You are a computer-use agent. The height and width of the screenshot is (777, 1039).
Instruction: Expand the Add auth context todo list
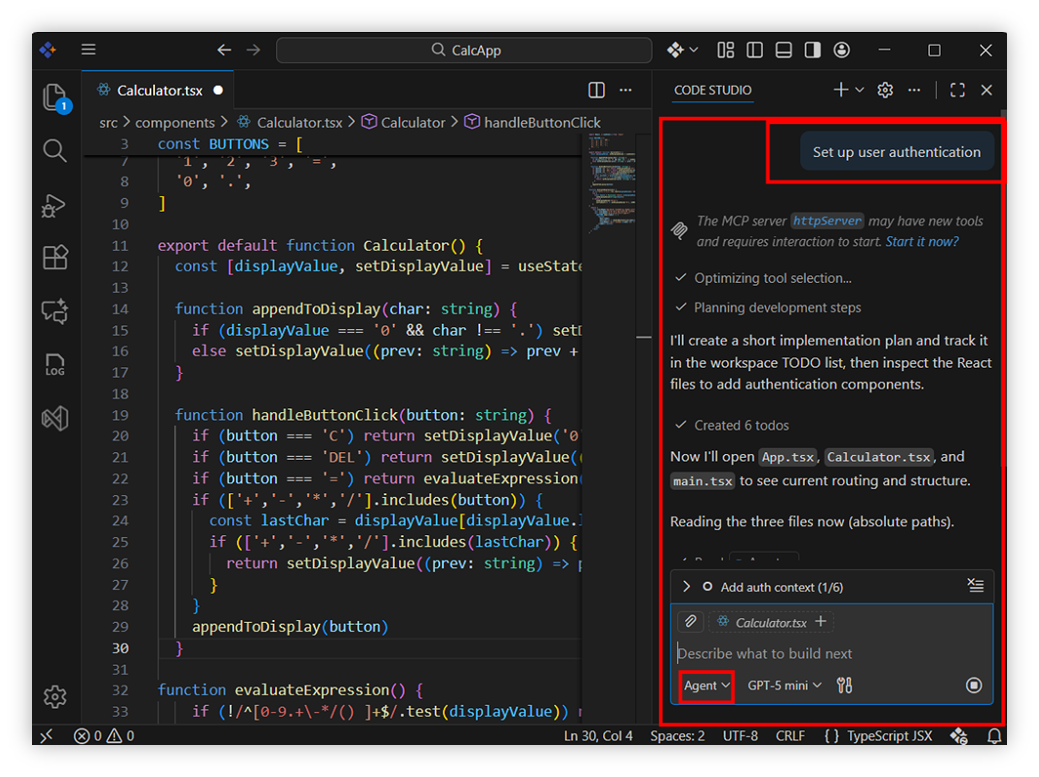coord(686,587)
